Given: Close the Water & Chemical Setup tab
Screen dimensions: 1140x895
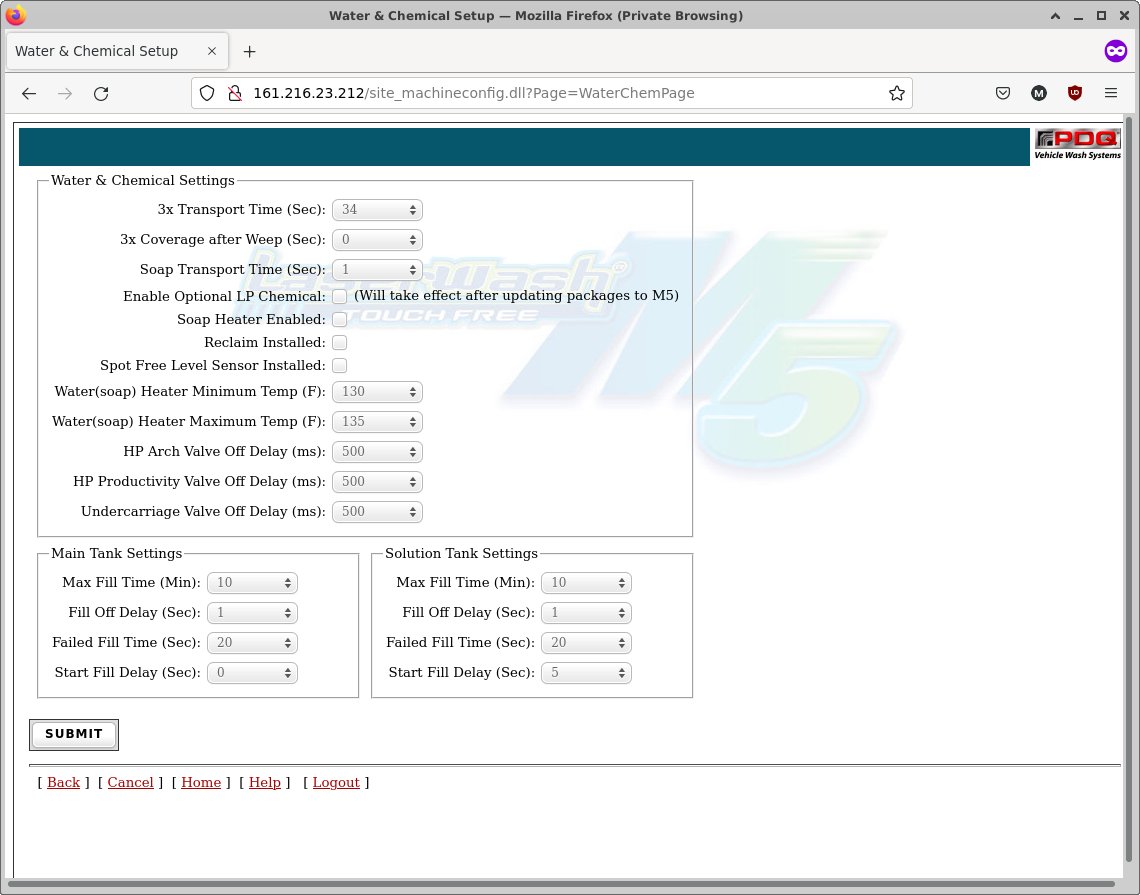Looking at the screenshot, I should pos(212,51).
